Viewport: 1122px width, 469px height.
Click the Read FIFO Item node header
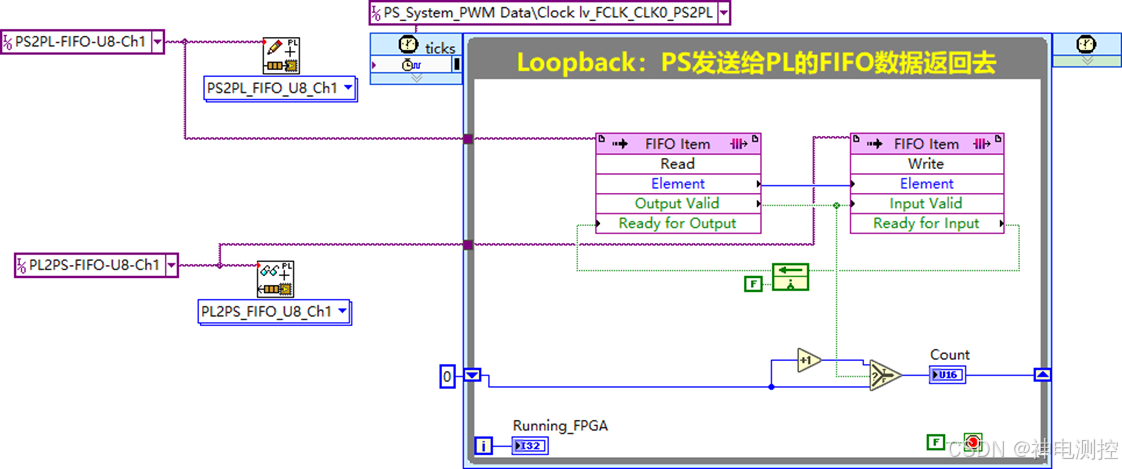678,143
